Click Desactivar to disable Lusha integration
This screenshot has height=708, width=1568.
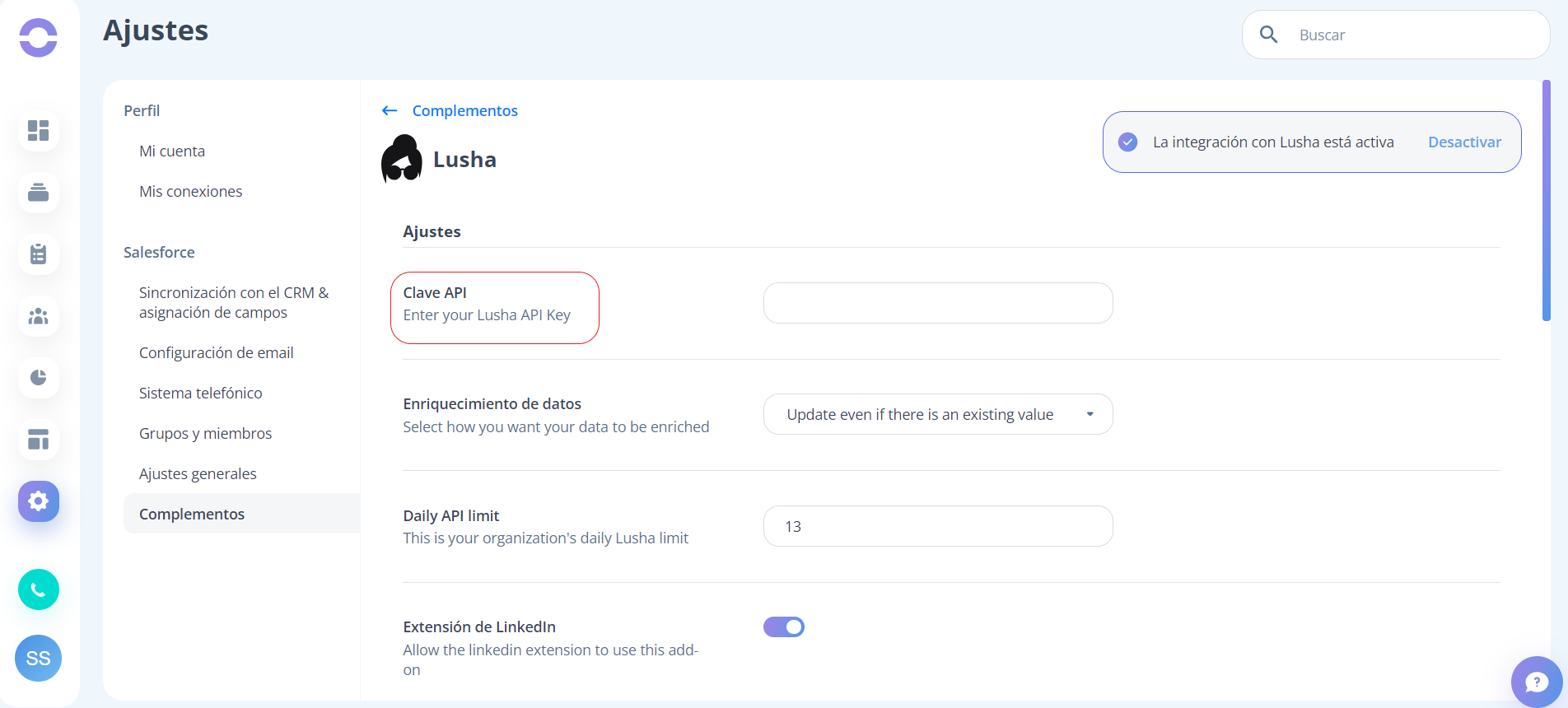click(1464, 142)
